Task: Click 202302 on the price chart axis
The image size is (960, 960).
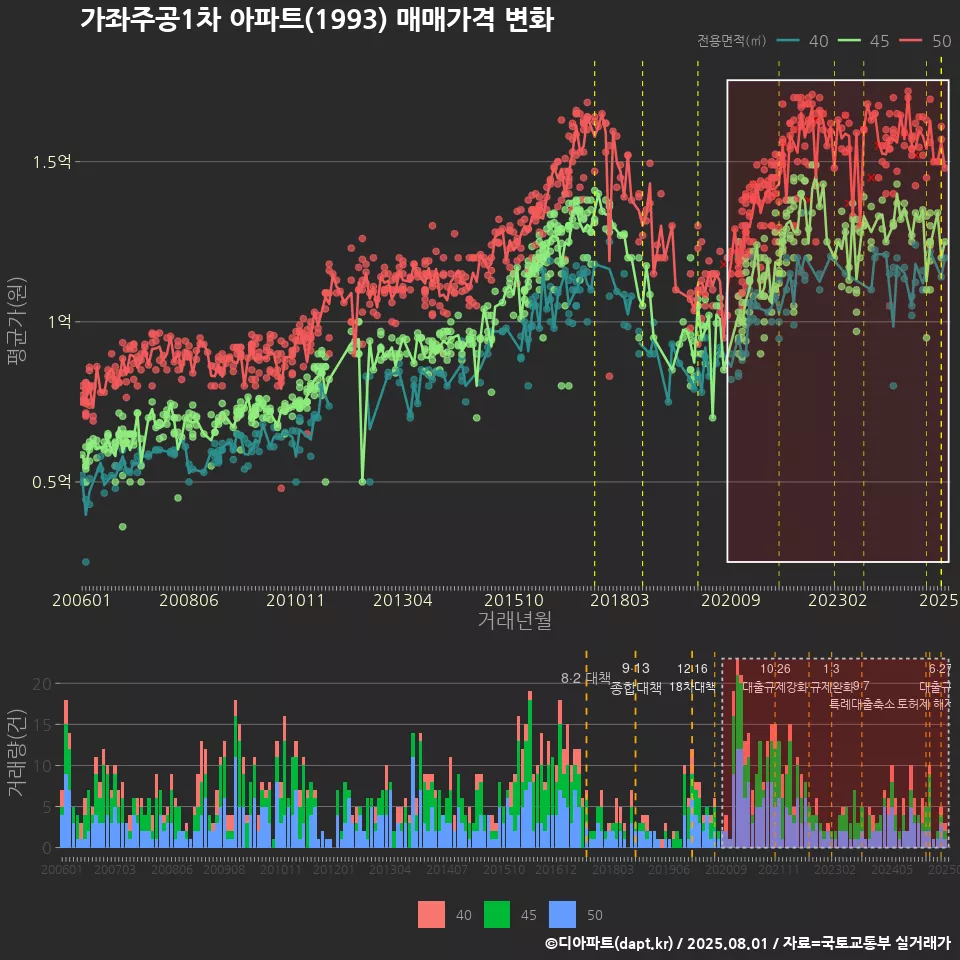Action: click(x=838, y=600)
